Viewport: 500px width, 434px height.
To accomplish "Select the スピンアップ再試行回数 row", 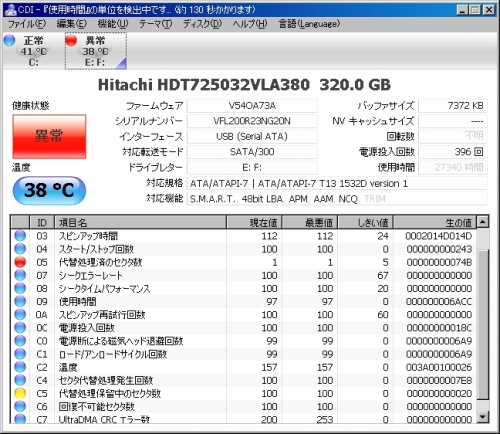I will 243,314.
